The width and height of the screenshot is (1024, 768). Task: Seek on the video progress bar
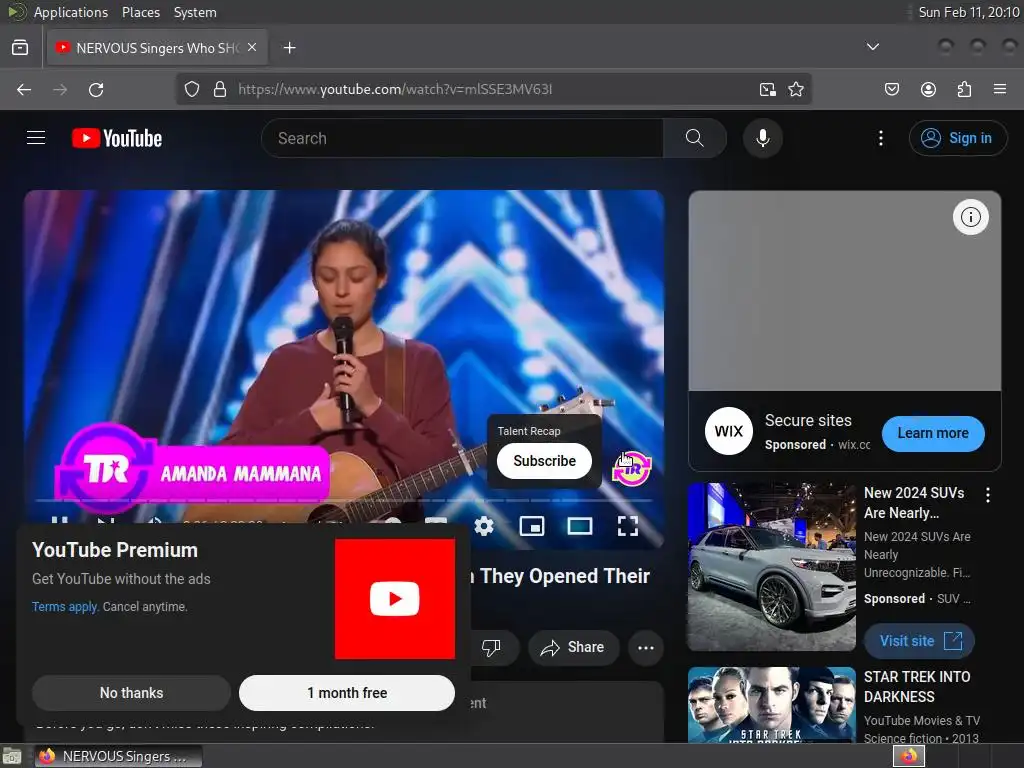coord(344,500)
